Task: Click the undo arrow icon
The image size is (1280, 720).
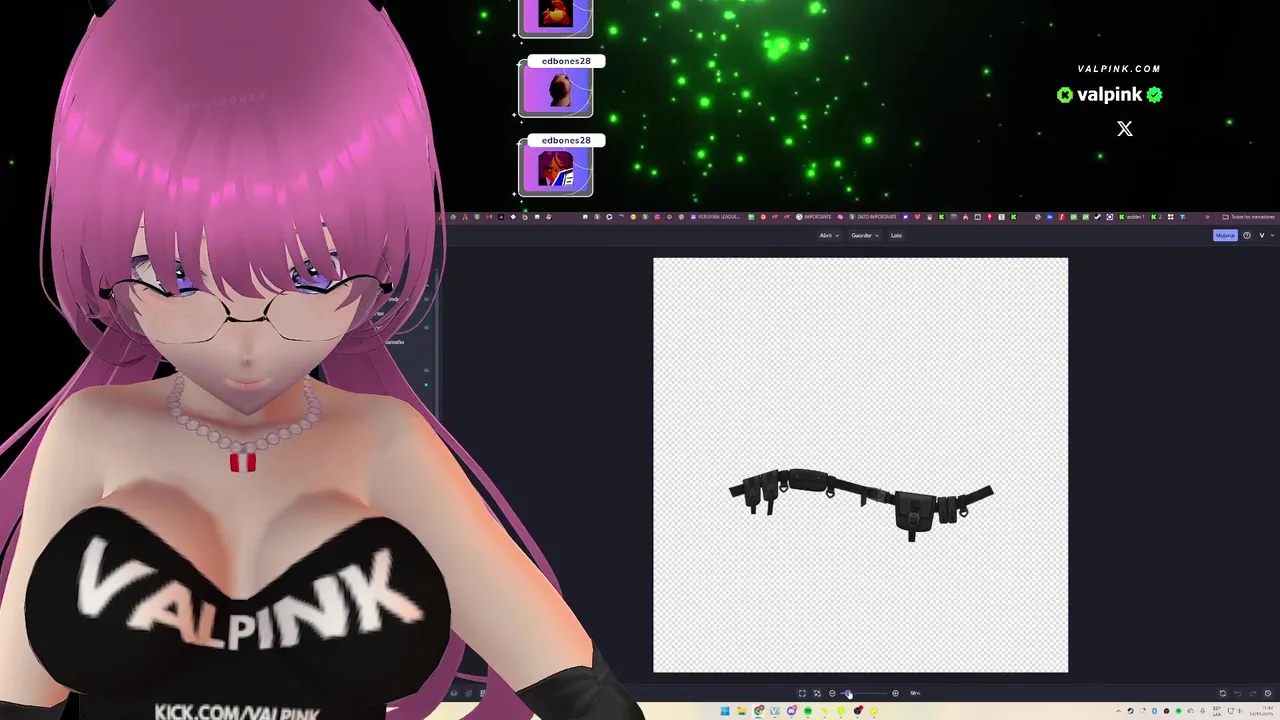Action: 1238,693
